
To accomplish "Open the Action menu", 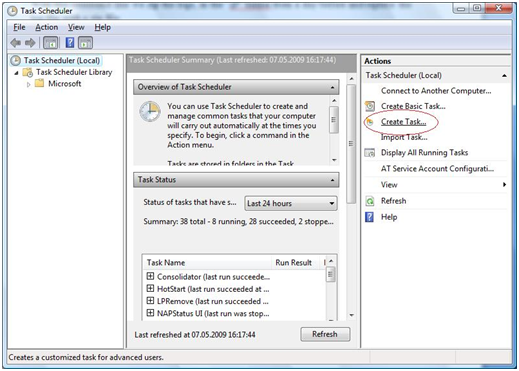I will (47, 27).
